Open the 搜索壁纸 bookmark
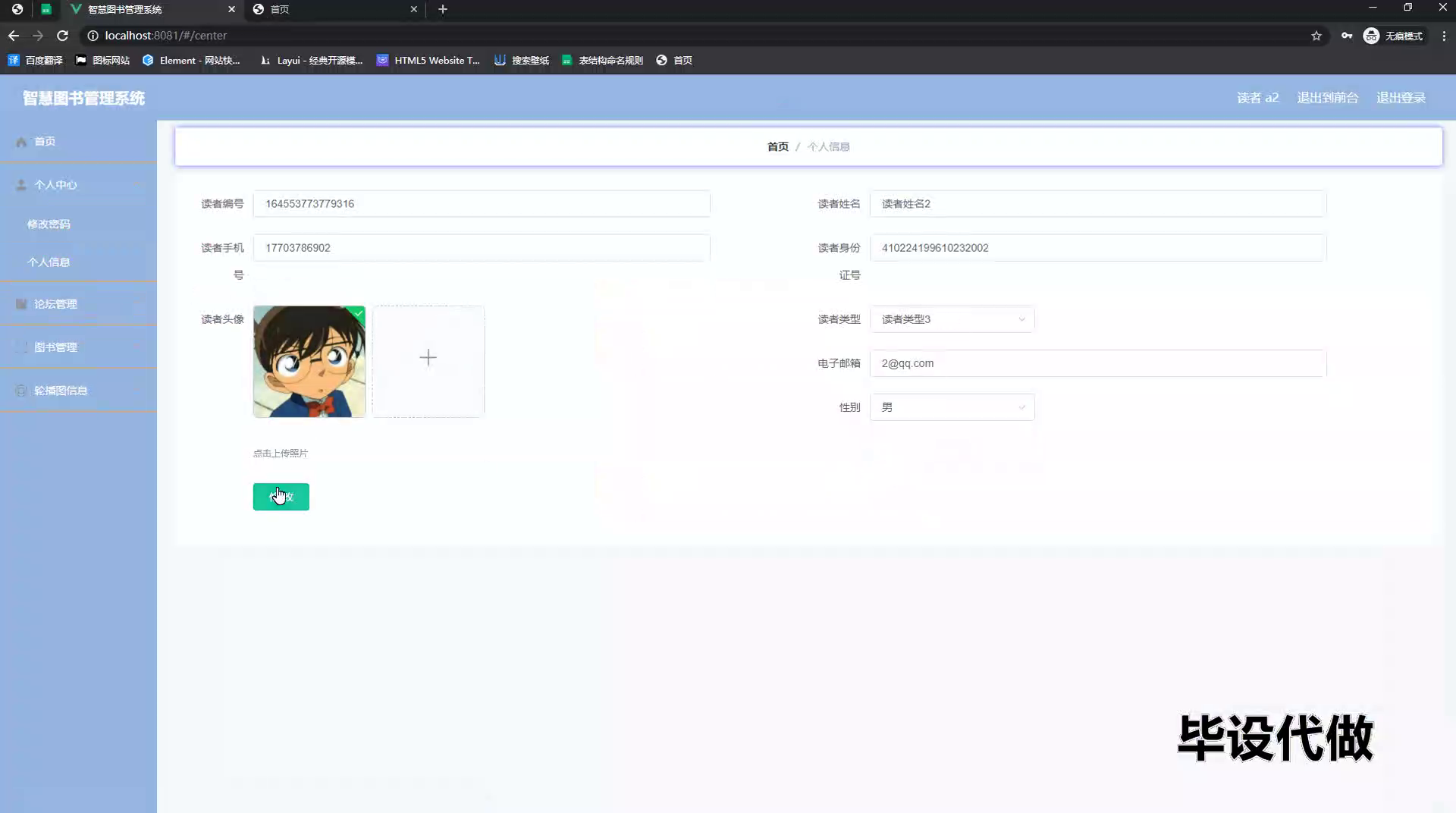The width and height of the screenshot is (1456, 813). click(x=522, y=60)
